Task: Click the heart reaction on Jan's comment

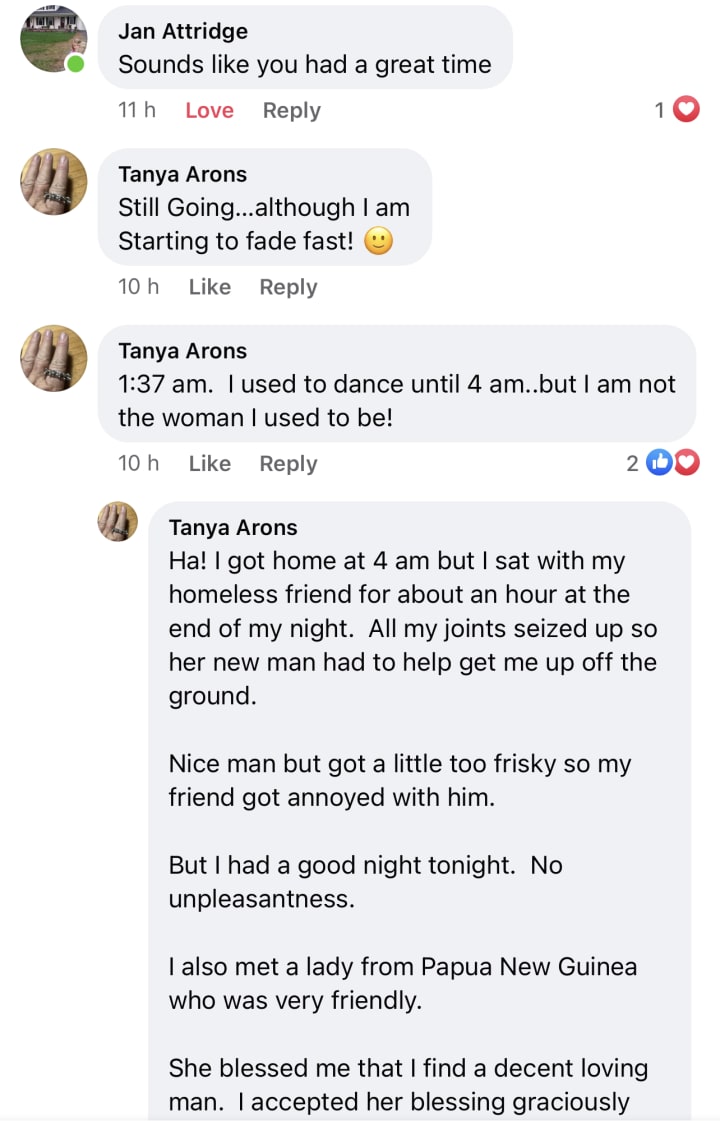Action: click(x=686, y=110)
